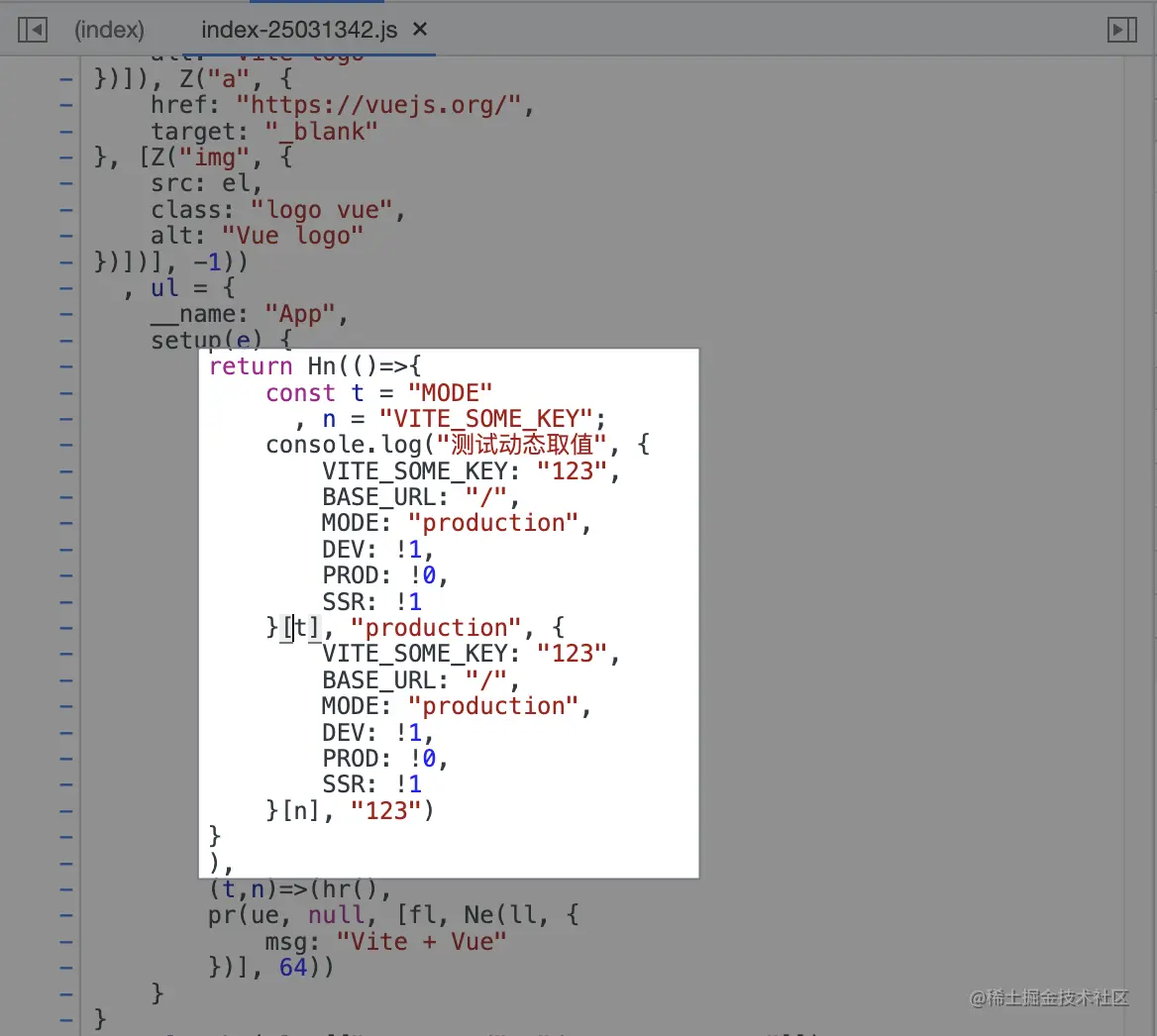The width and height of the screenshot is (1157, 1036).
Task: Switch to the (index) tab
Action: point(109,30)
